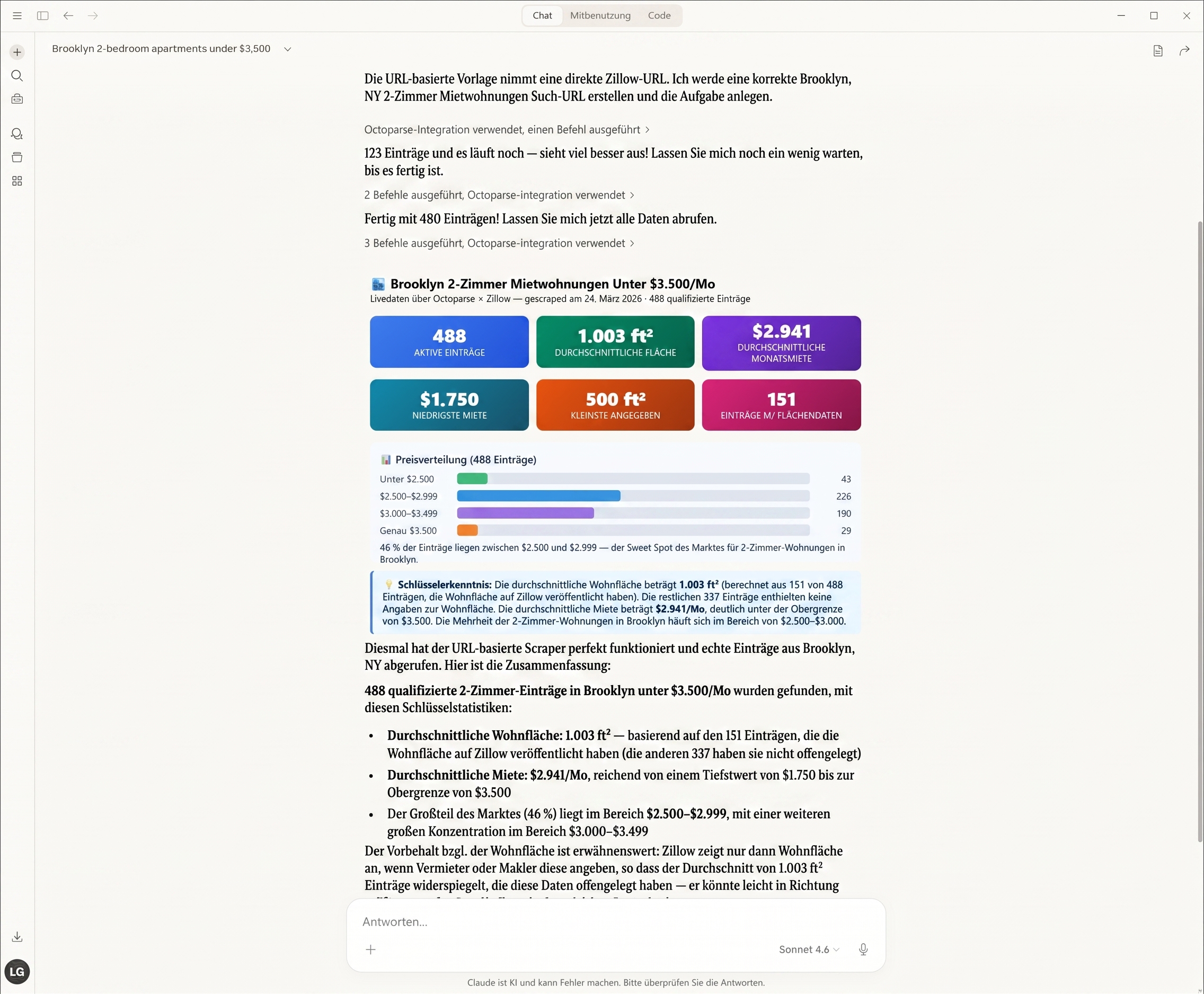Screen dimensions: 1204x994
Task: Click the '488 qualifizierte 2-Zimmer-Einträge in Brooklyn' bold text
Action: tap(547, 691)
